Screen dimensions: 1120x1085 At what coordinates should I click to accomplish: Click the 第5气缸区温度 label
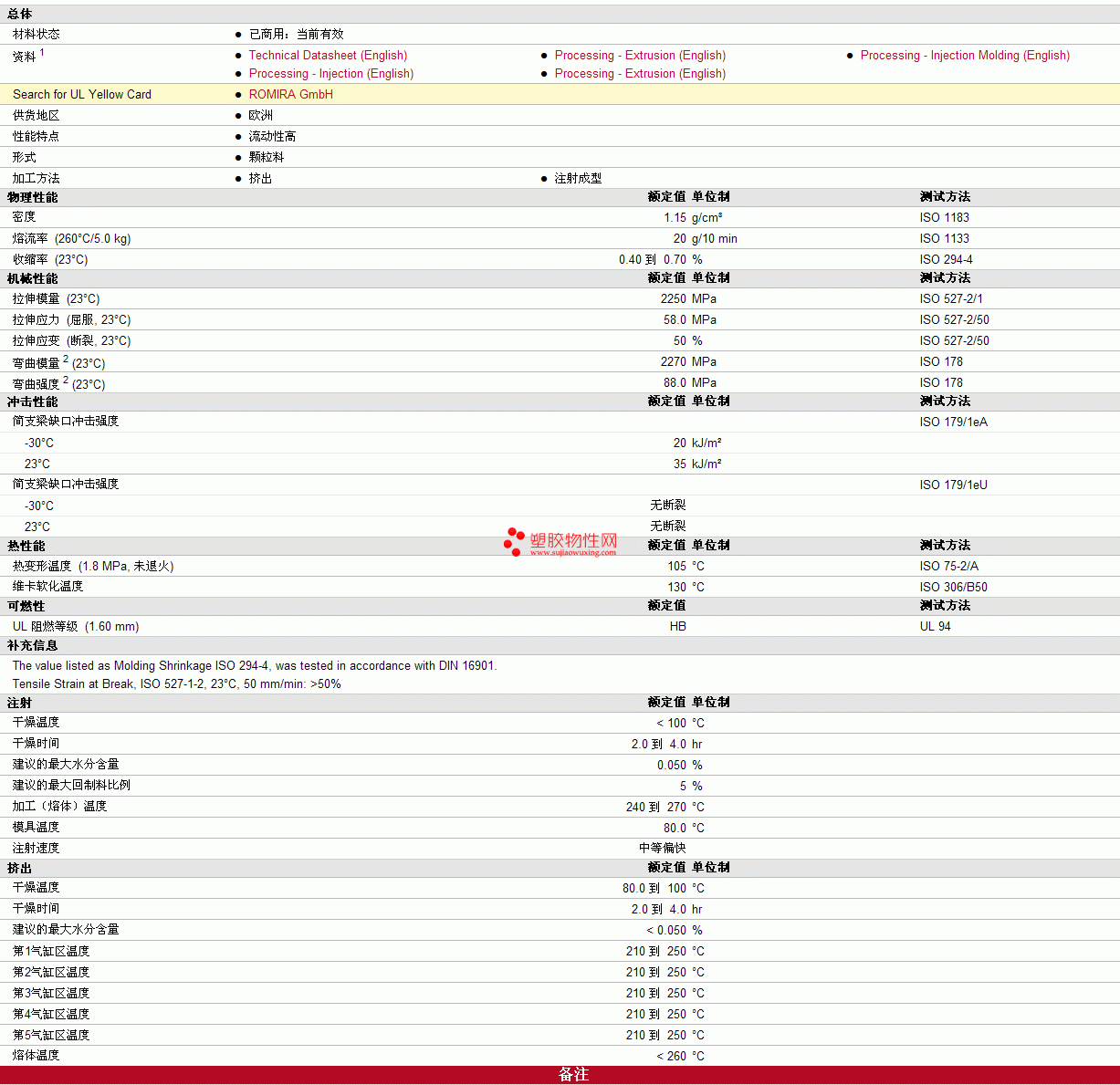[x=51, y=1036]
